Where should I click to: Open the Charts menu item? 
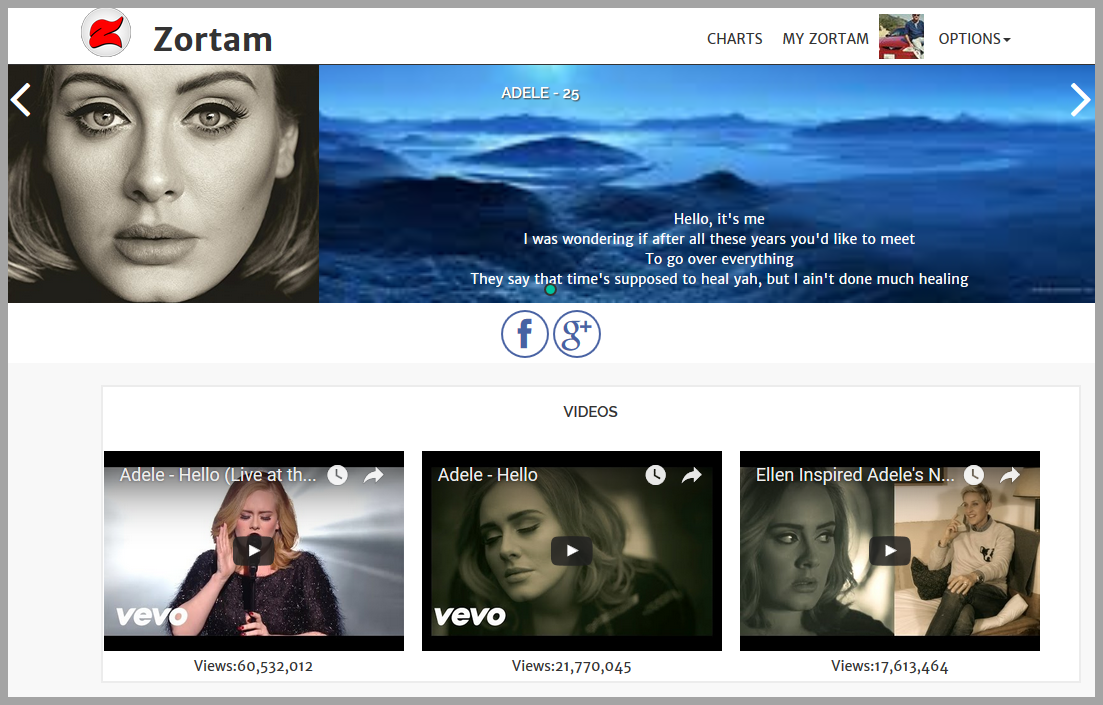click(x=734, y=39)
